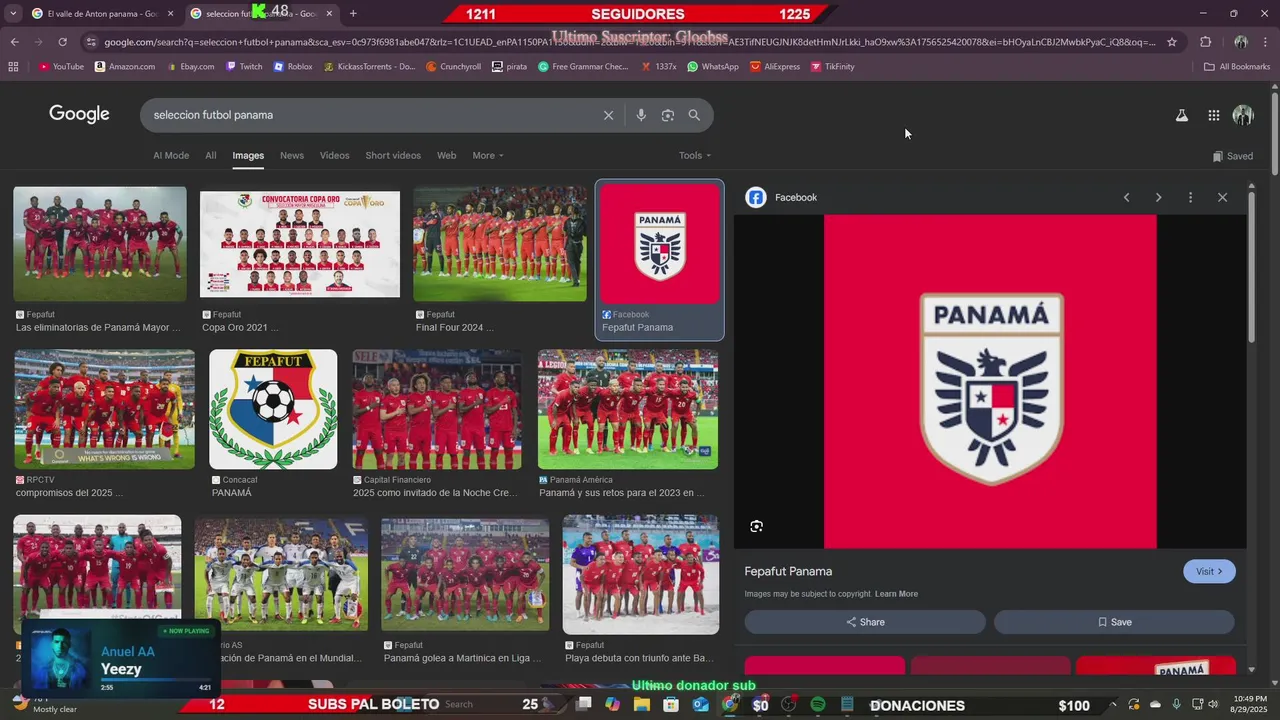1280x720 pixels.
Task: Go to previous image in preview panel
Action: (x=1126, y=197)
